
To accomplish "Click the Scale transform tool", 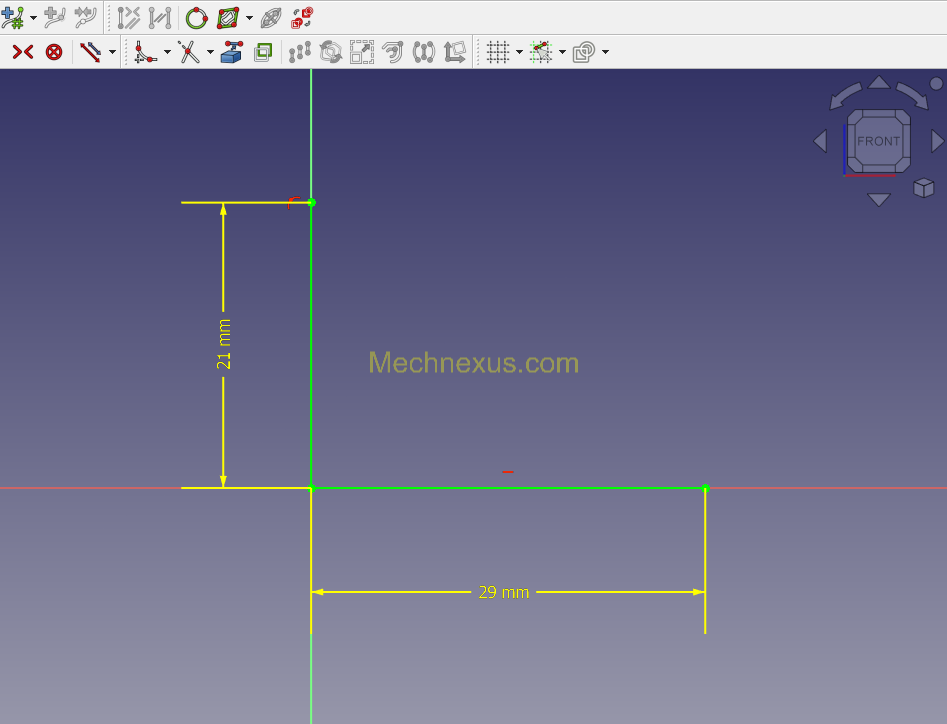I will click(x=362, y=53).
